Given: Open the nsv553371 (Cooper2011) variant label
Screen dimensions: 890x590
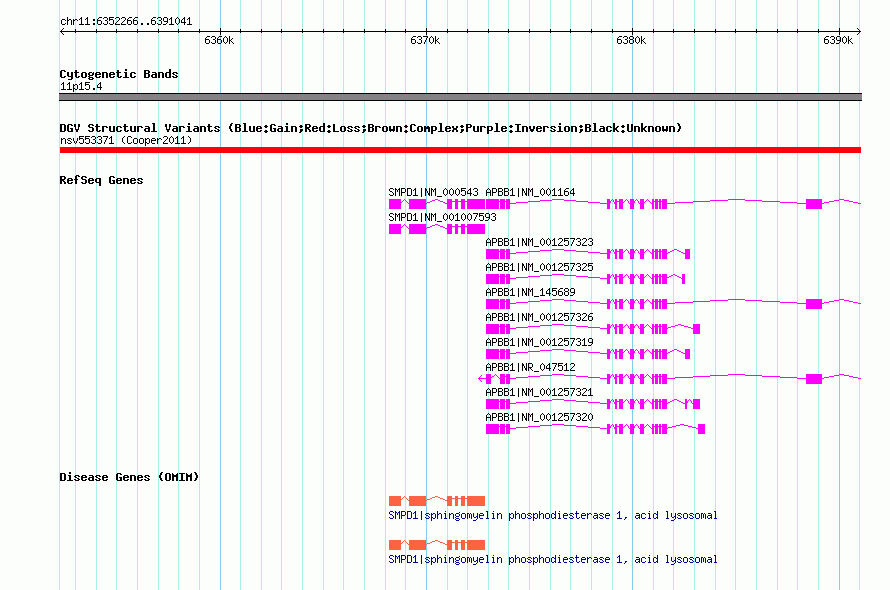Looking at the screenshot, I should 126,140.
